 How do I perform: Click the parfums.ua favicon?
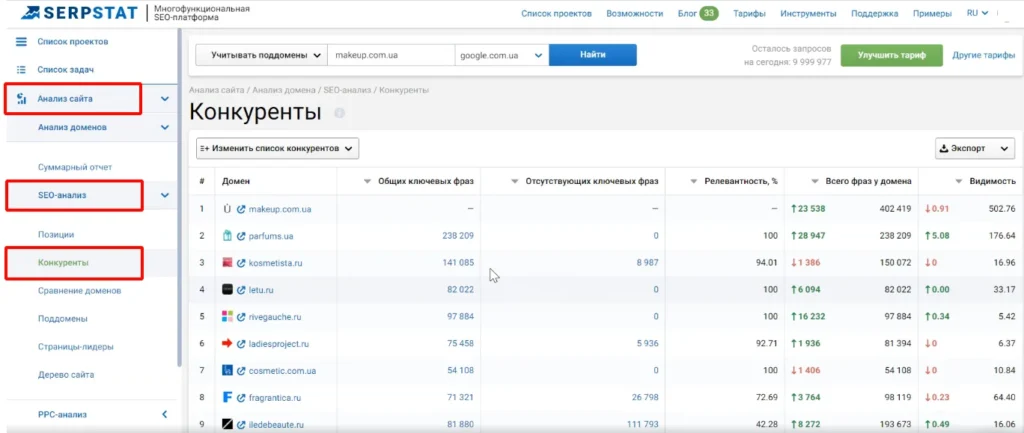[227, 236]
